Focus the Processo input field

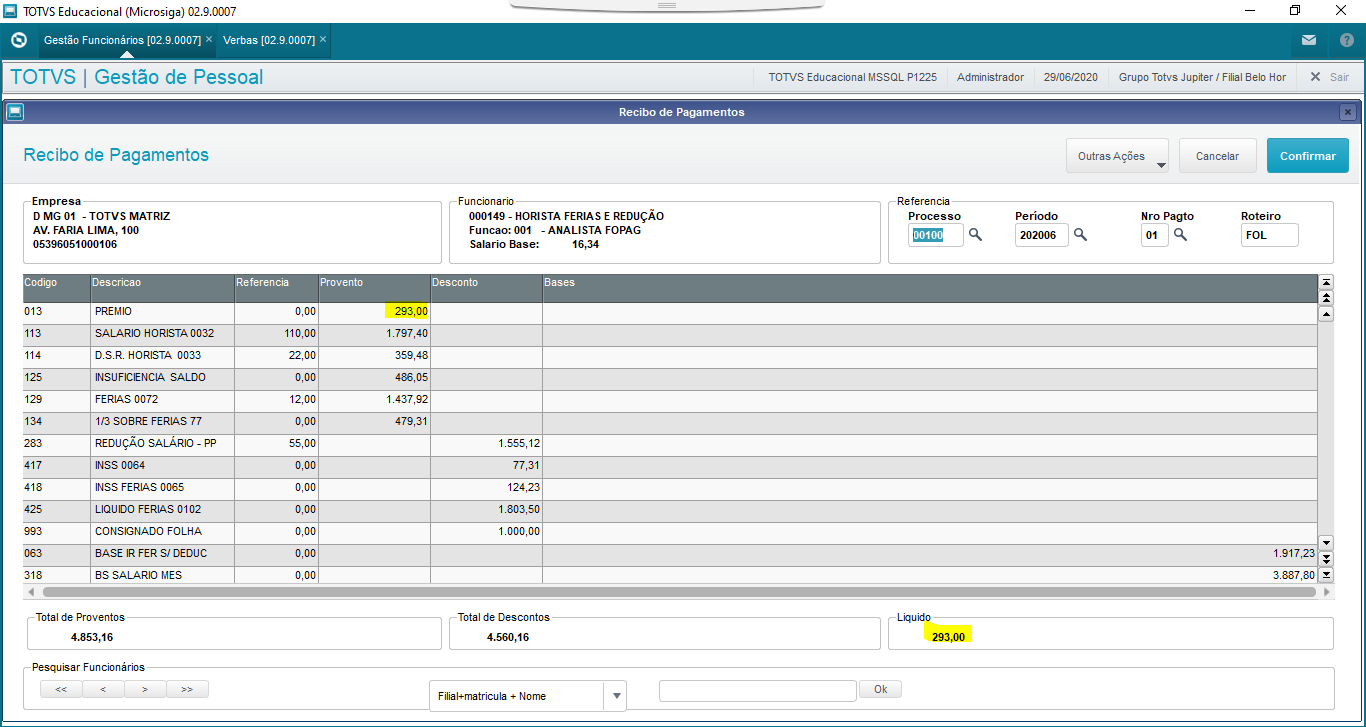pos(936,235)
